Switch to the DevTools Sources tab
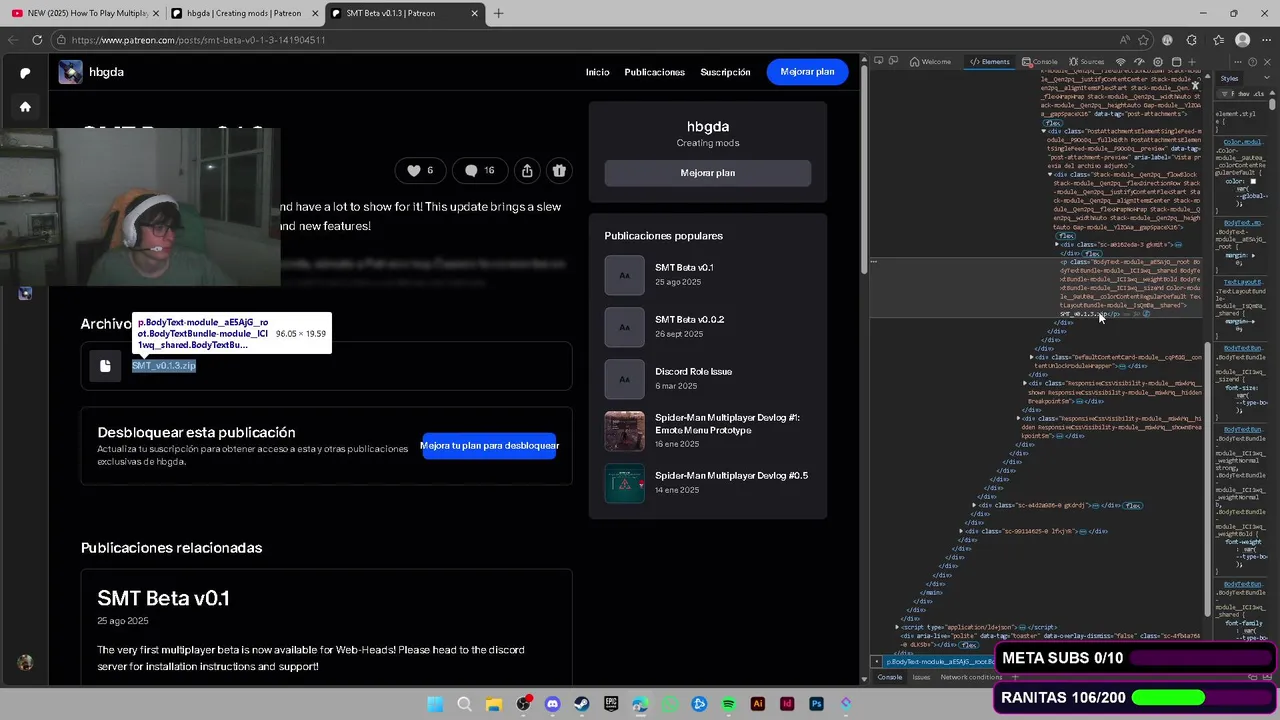 coord(1086,62)
